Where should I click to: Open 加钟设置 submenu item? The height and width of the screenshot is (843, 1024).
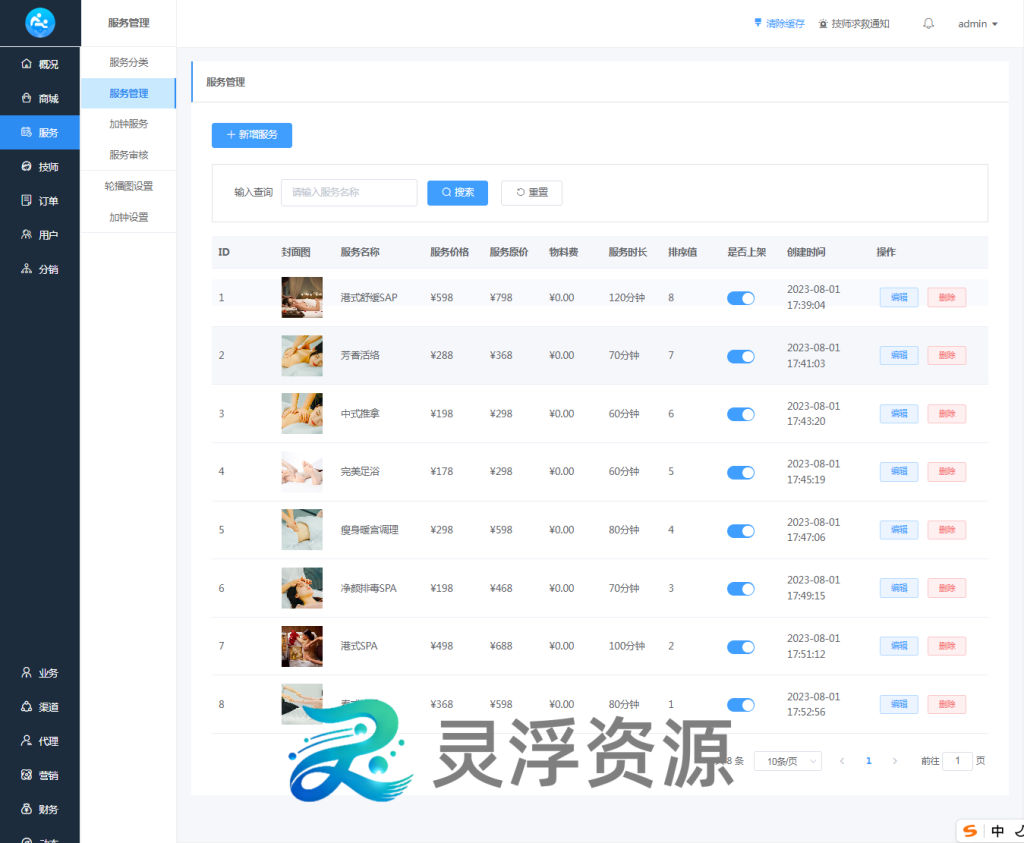tap(129, 217)
